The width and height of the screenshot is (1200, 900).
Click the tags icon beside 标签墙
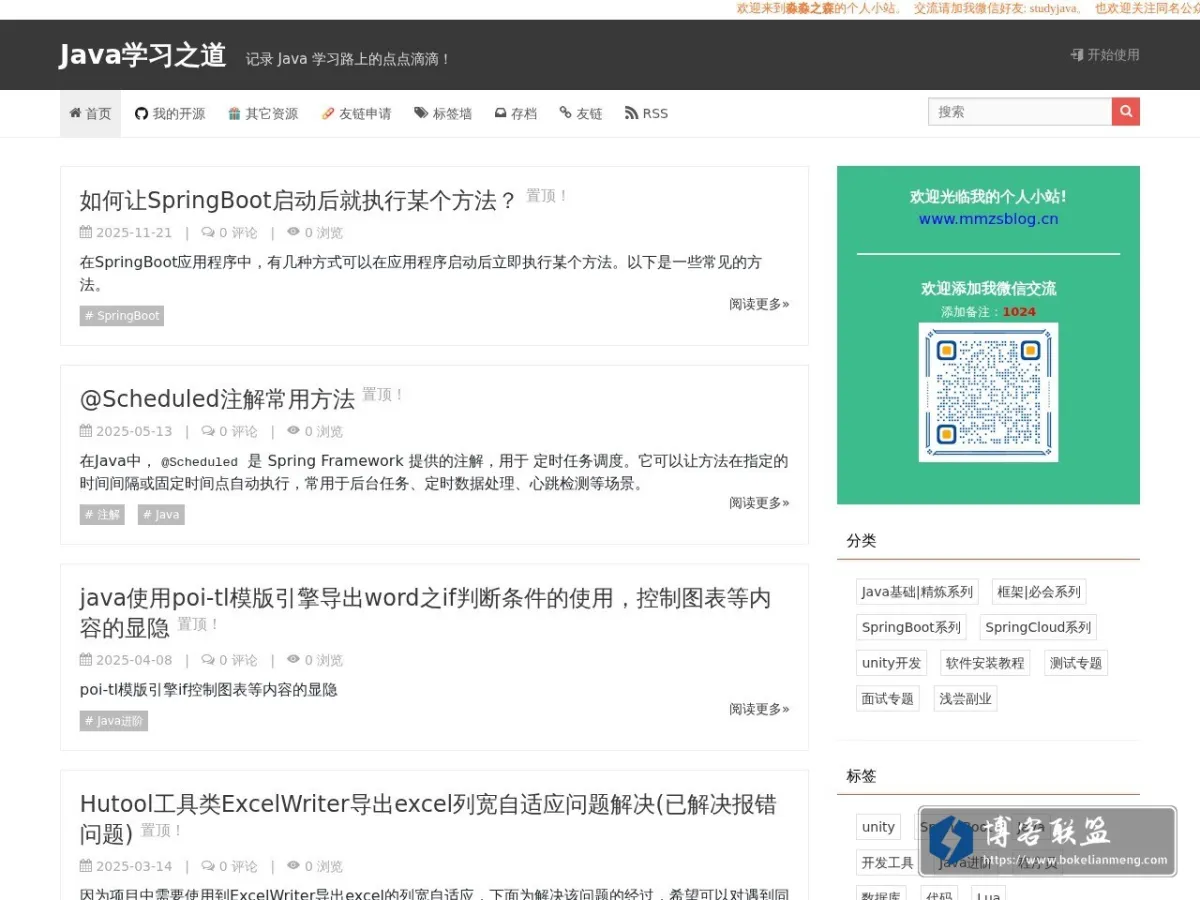click(421, 113)
